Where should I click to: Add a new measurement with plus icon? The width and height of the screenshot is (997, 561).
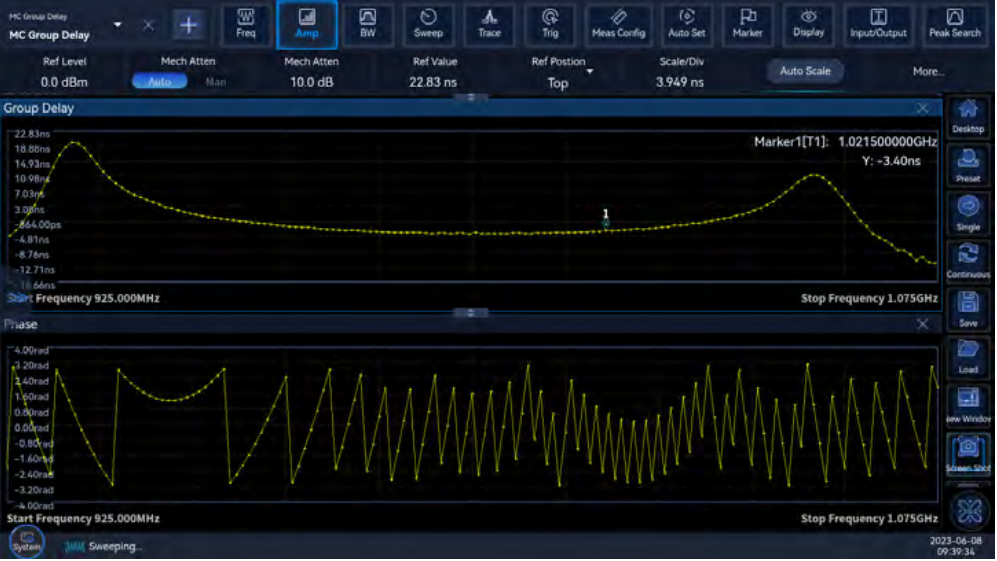click(x=188, y=25)
